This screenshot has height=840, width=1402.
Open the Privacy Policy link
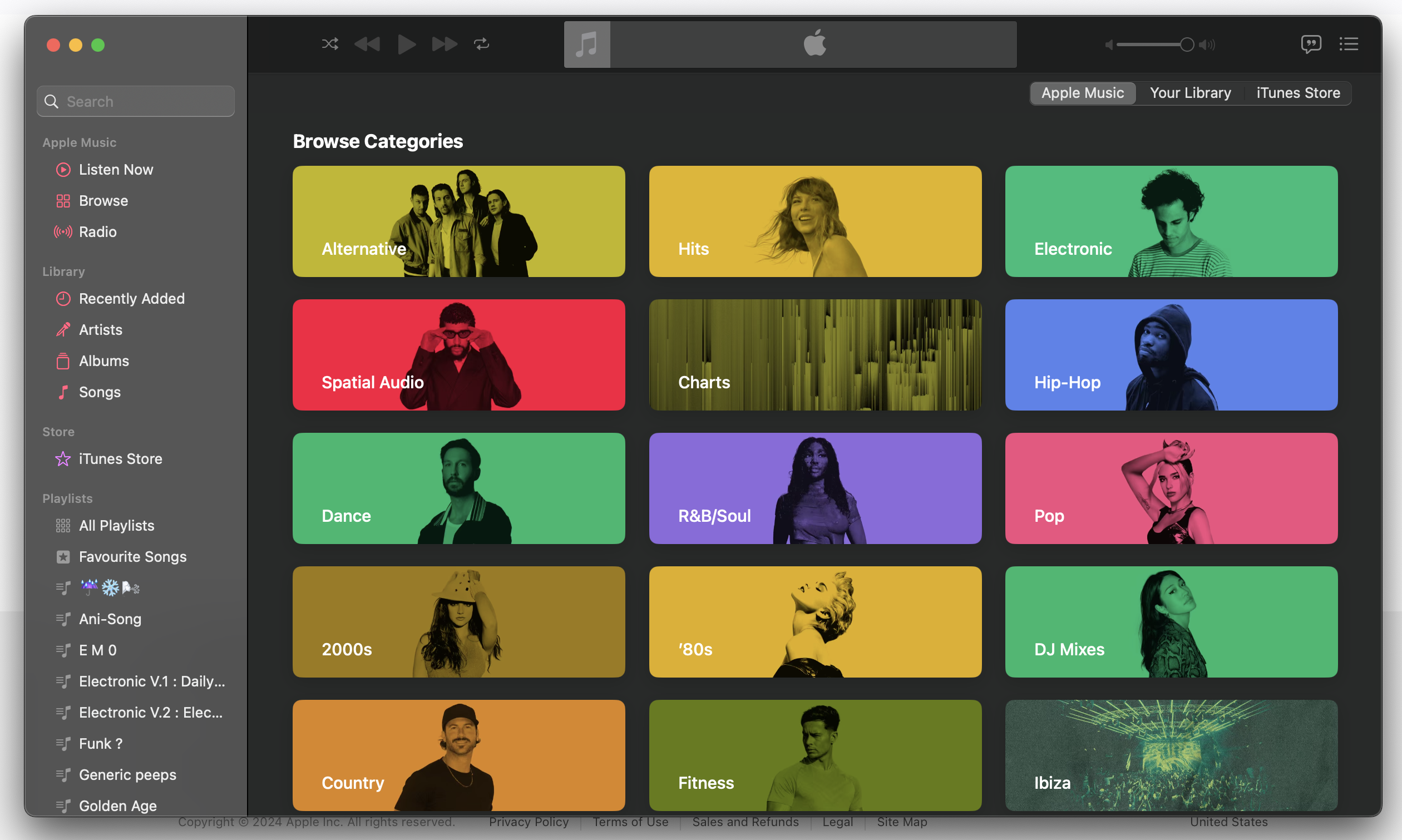pos(528,821)
